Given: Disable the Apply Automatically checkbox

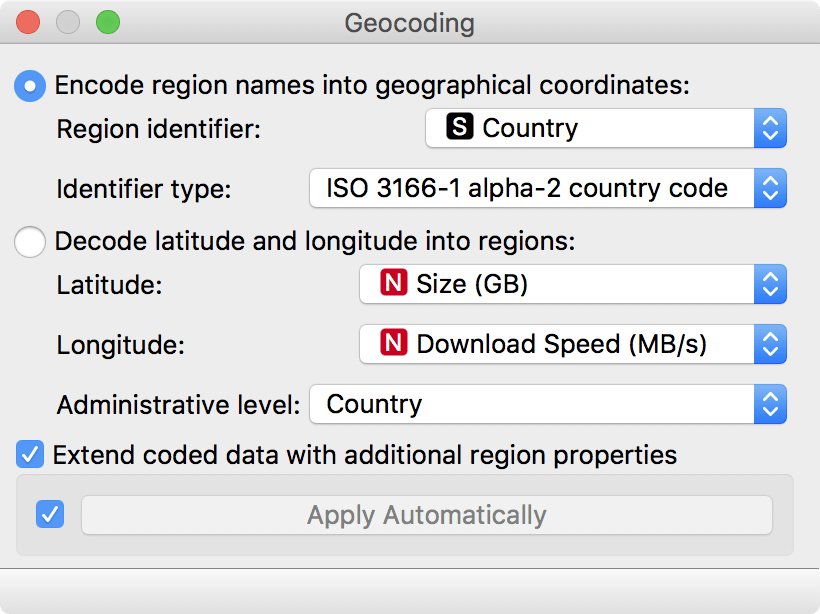Looking at the screenshot, I should [50, 514].
